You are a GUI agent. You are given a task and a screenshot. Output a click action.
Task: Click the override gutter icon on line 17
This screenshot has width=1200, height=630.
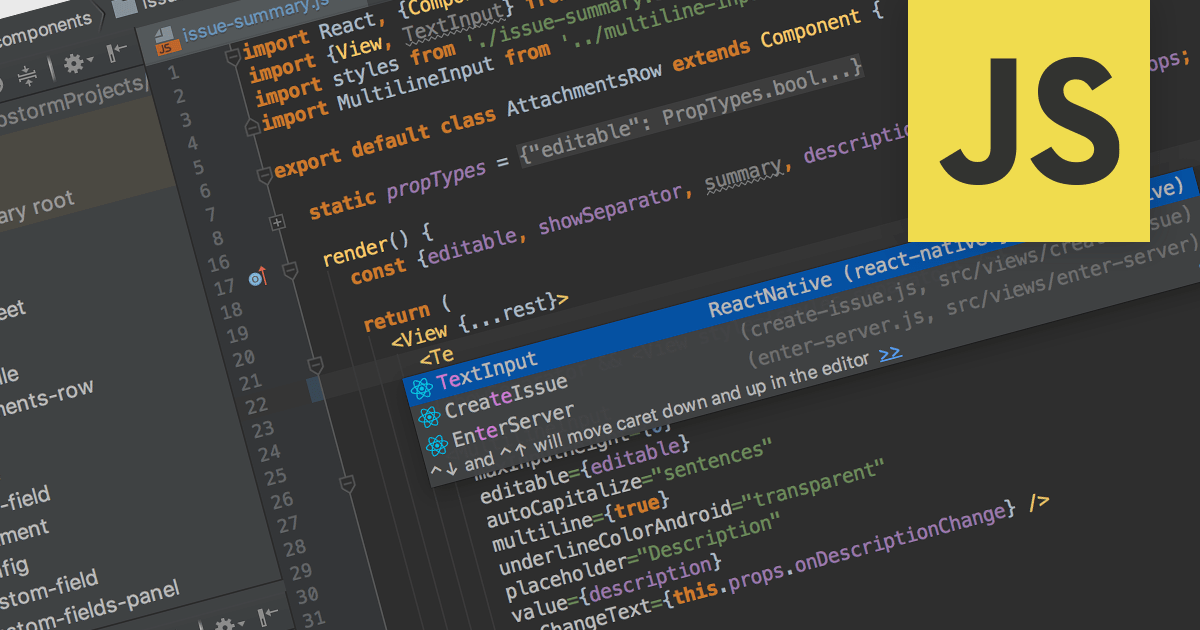(258, 277)
